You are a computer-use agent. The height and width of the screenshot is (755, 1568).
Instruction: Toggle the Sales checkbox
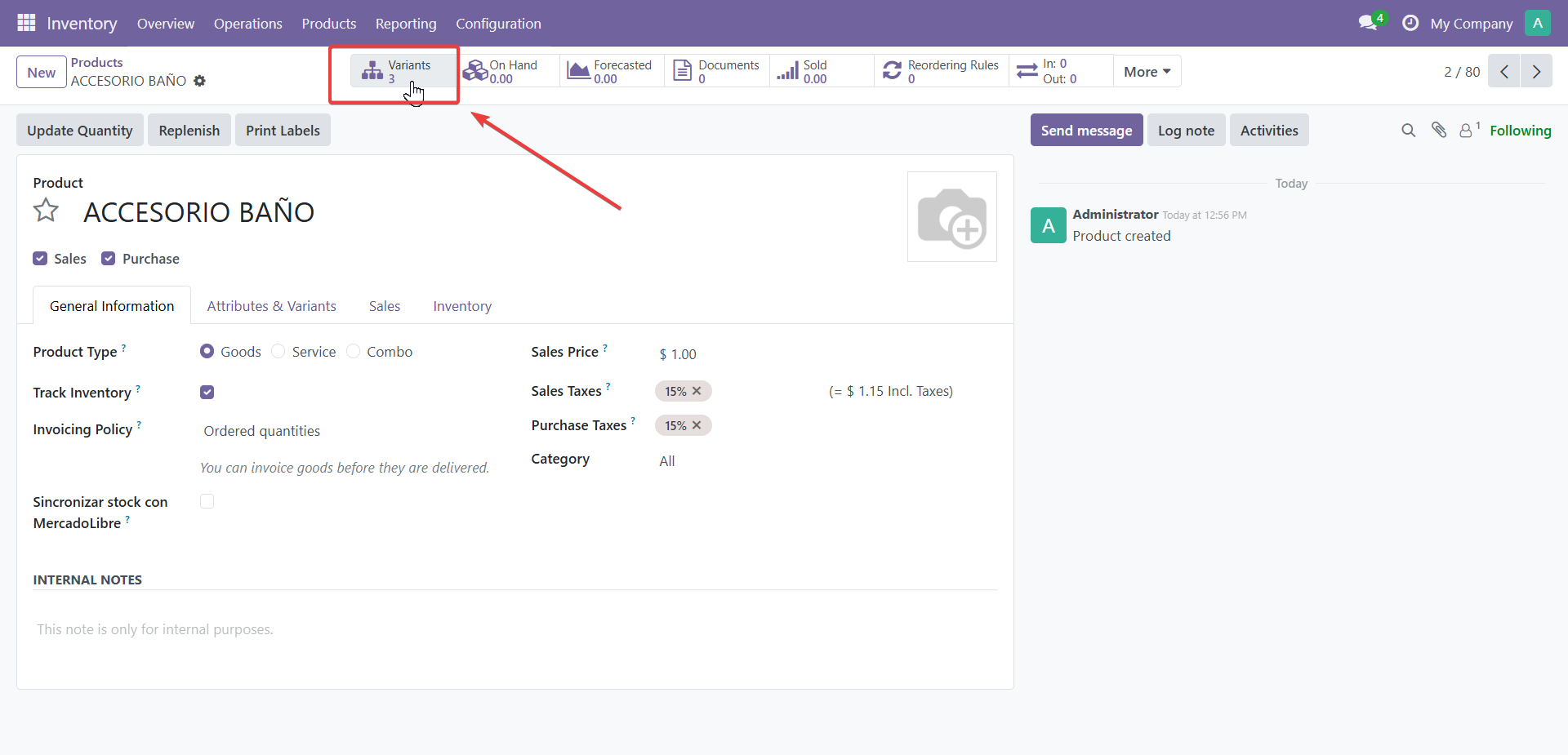click(x=40, y=259)
